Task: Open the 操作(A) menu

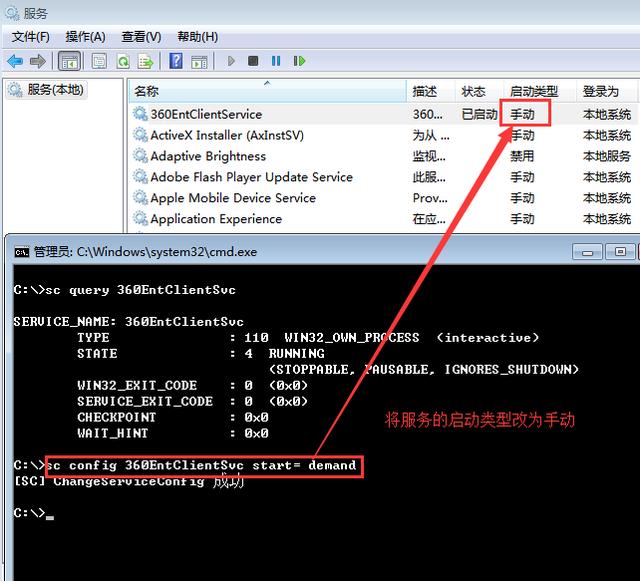Action: click(x=85, y=37)
